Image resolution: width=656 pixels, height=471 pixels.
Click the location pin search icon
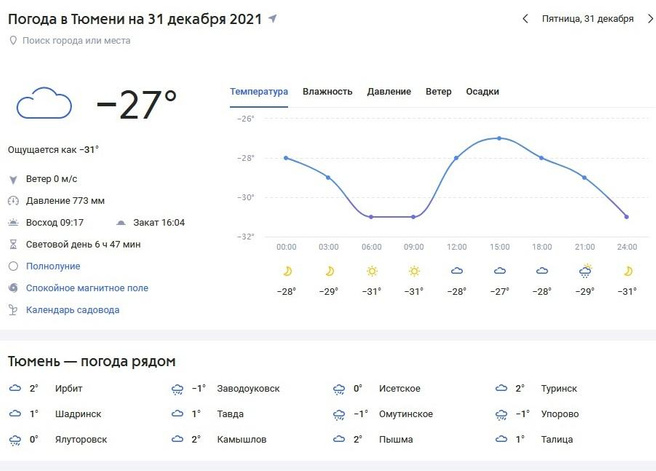pyautogui.click(x=13, y=41)
